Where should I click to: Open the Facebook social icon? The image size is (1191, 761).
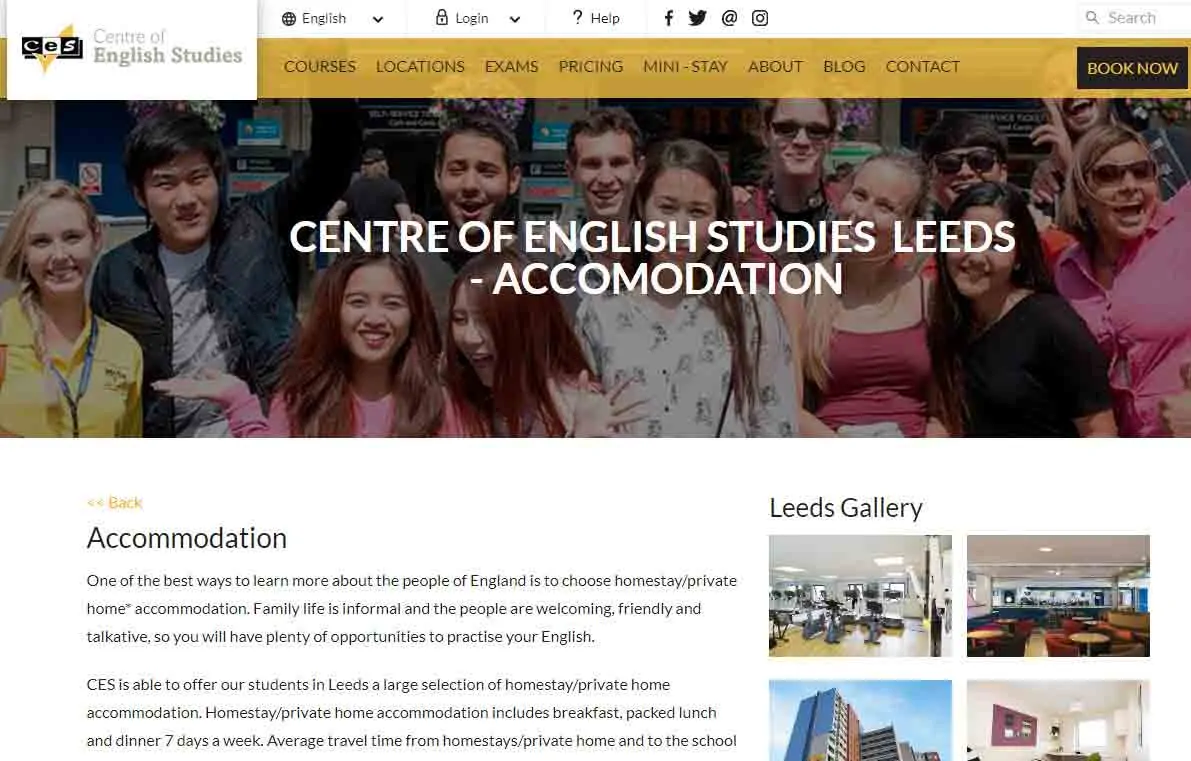668,18
